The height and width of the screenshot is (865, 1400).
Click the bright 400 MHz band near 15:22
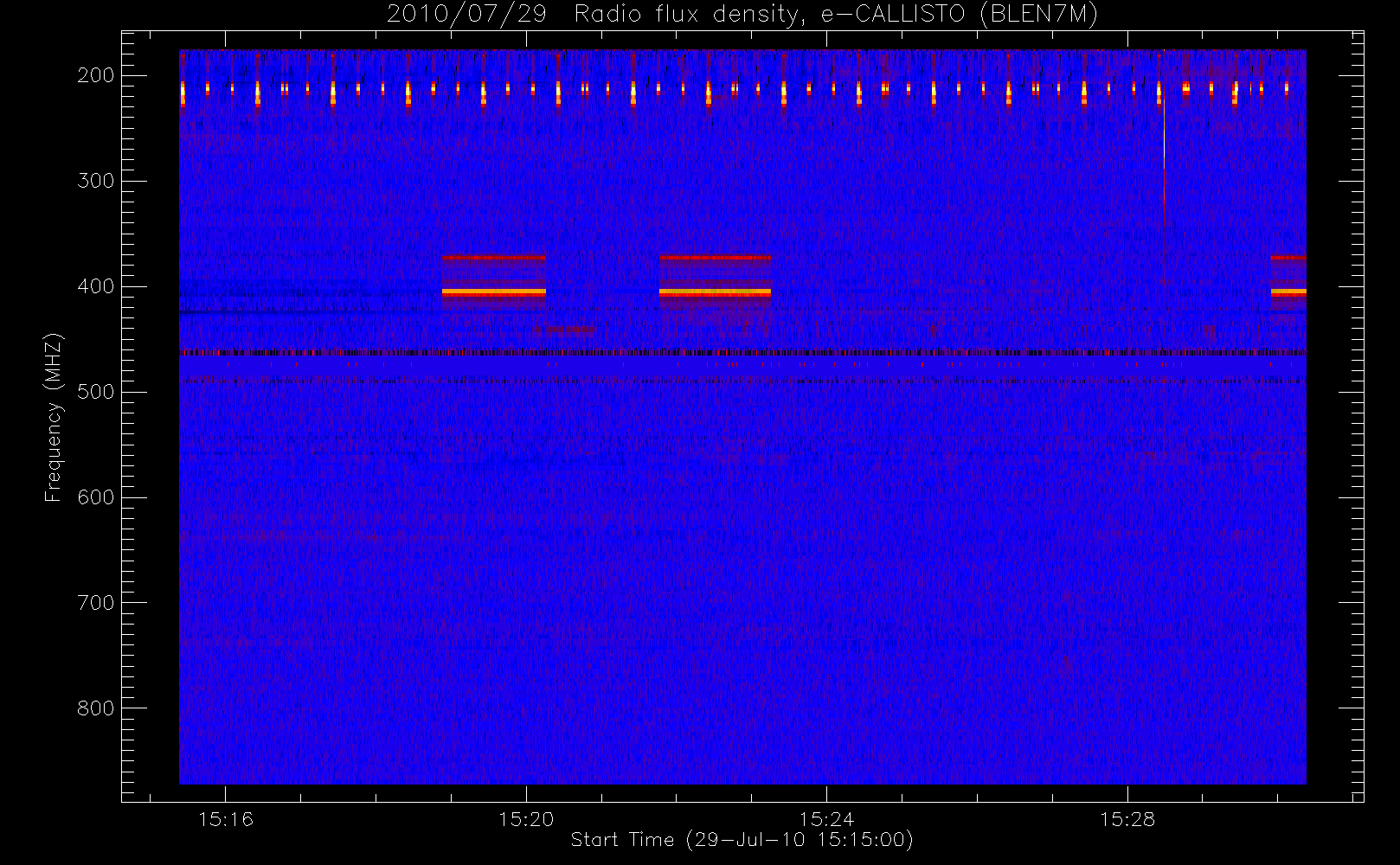tap(715, 292)
